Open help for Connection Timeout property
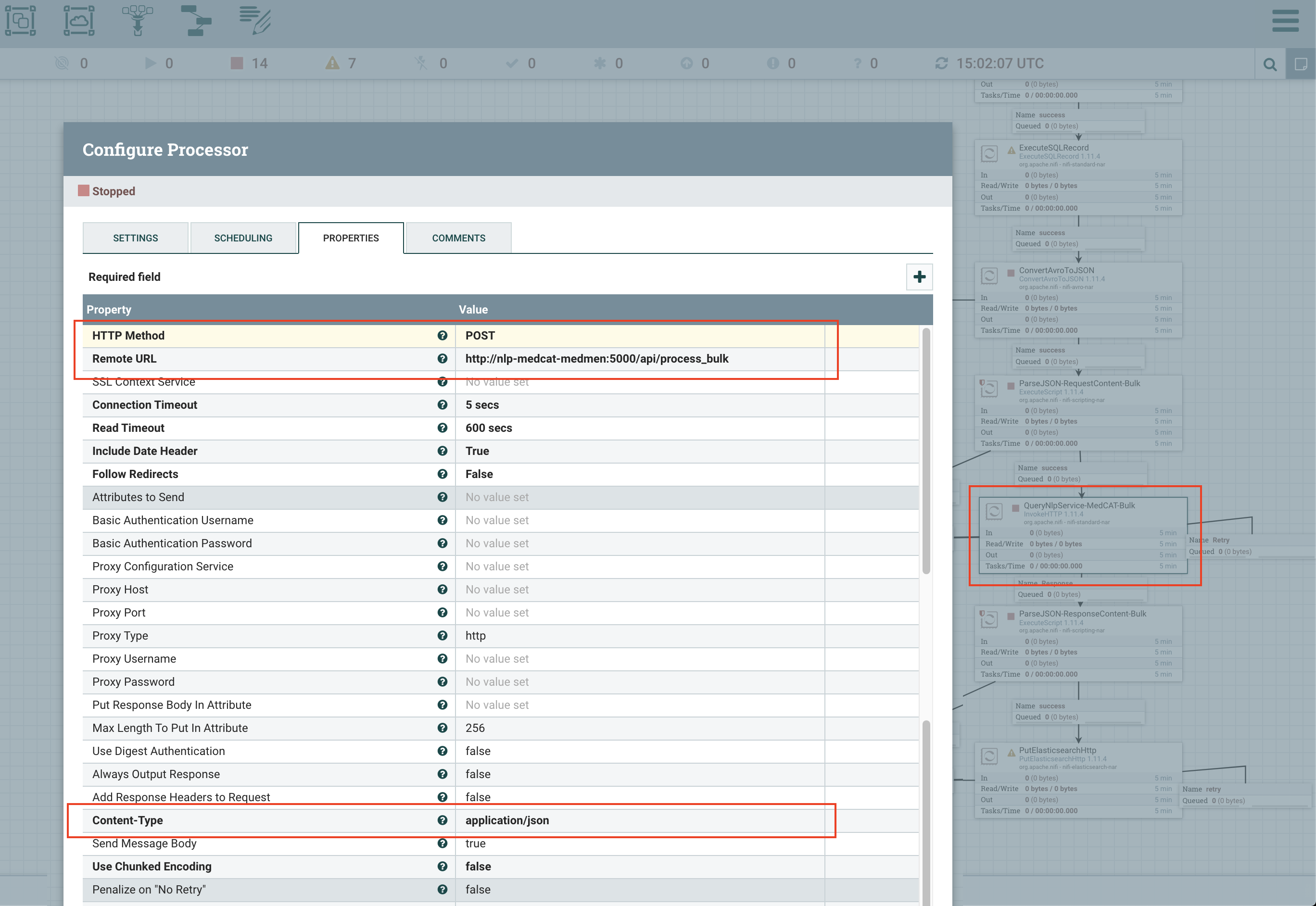1316x906 pixels. [x=442, y=405]
